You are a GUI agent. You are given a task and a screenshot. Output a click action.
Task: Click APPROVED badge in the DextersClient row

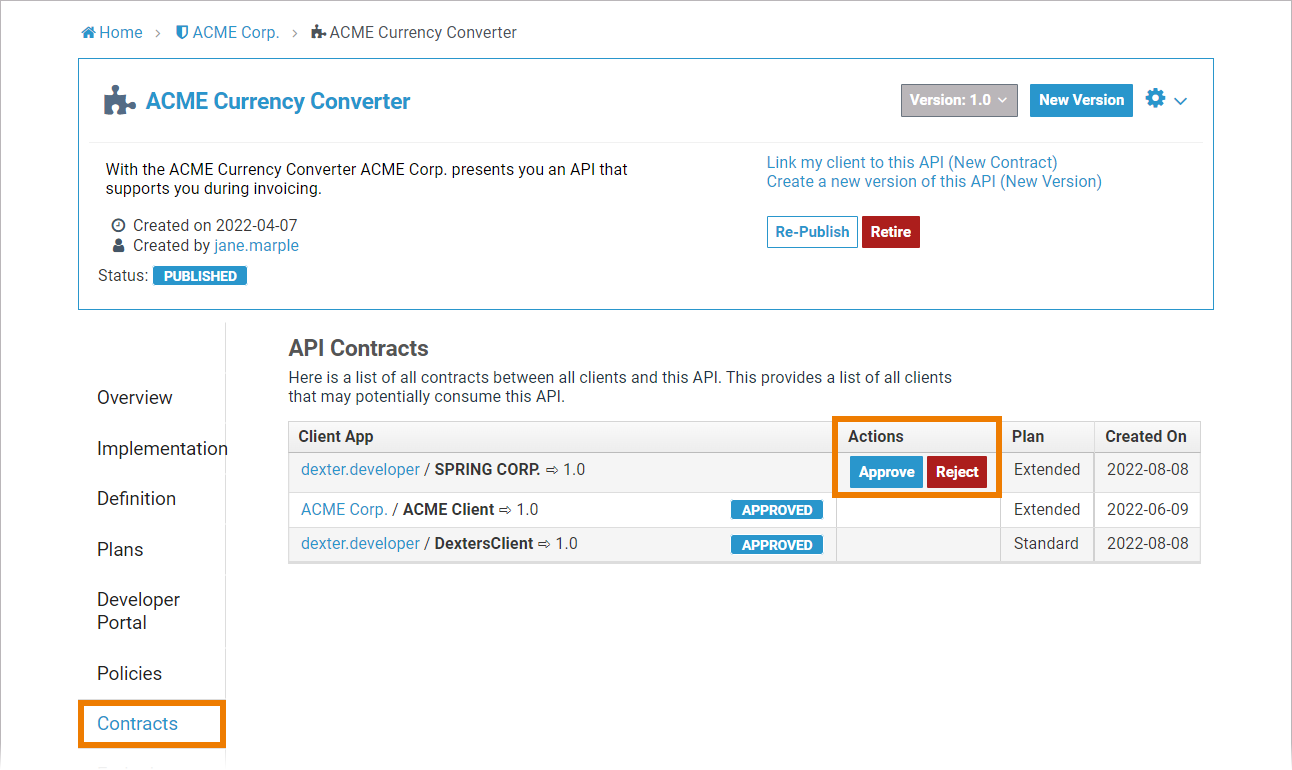click(777, 545)
